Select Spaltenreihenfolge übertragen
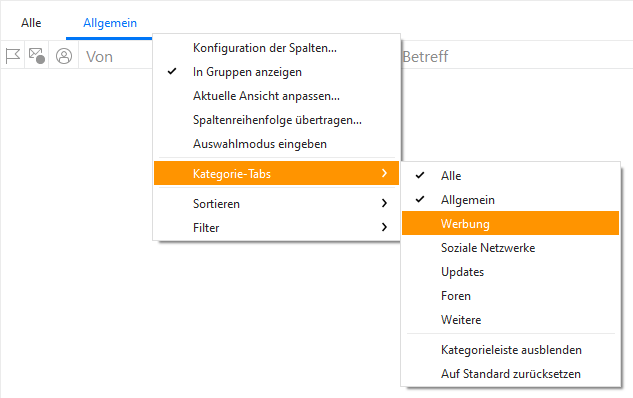The image size is (633, 398). 277,120
